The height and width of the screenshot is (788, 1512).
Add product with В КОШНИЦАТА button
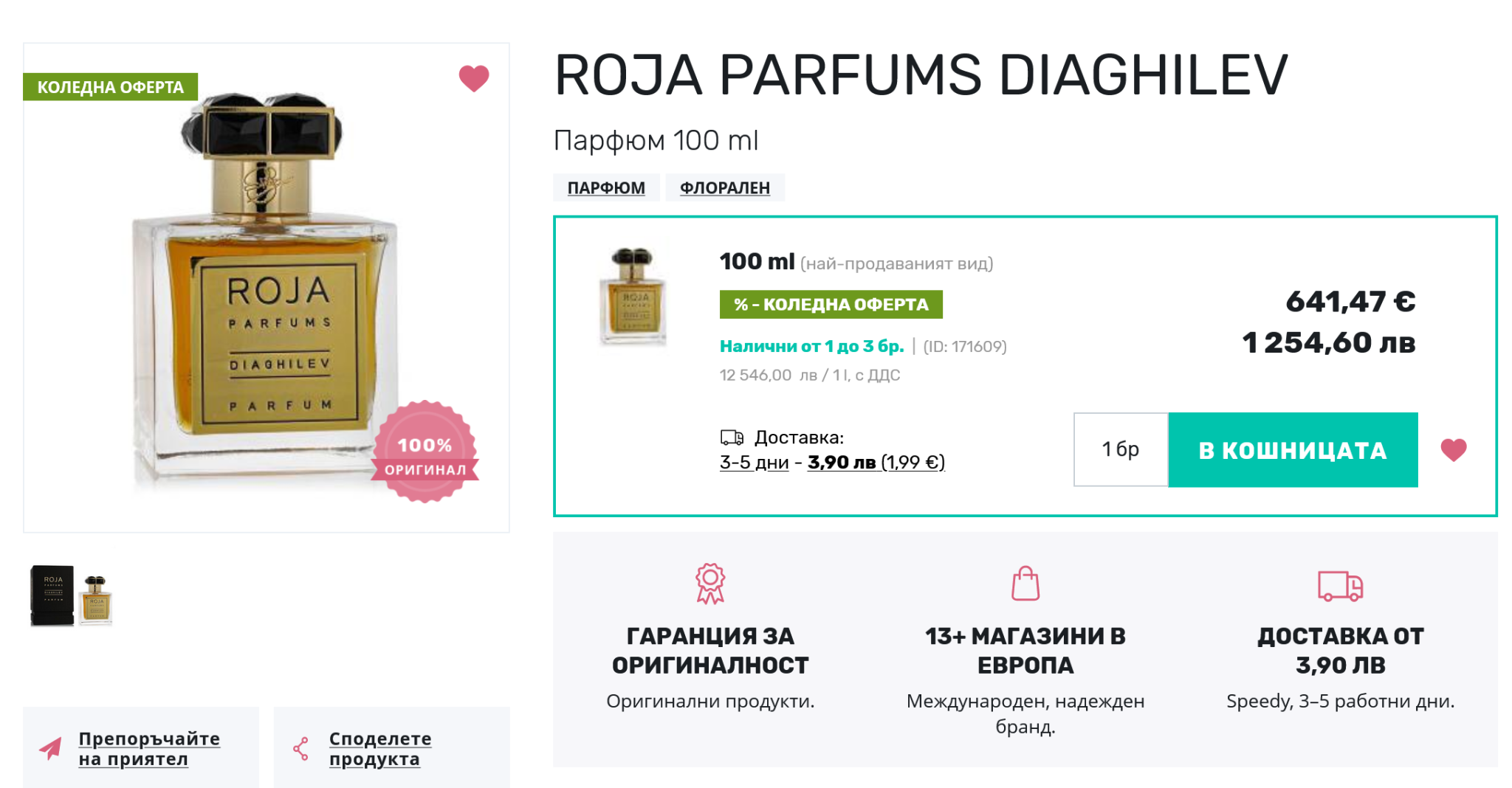coord(1292,449)
